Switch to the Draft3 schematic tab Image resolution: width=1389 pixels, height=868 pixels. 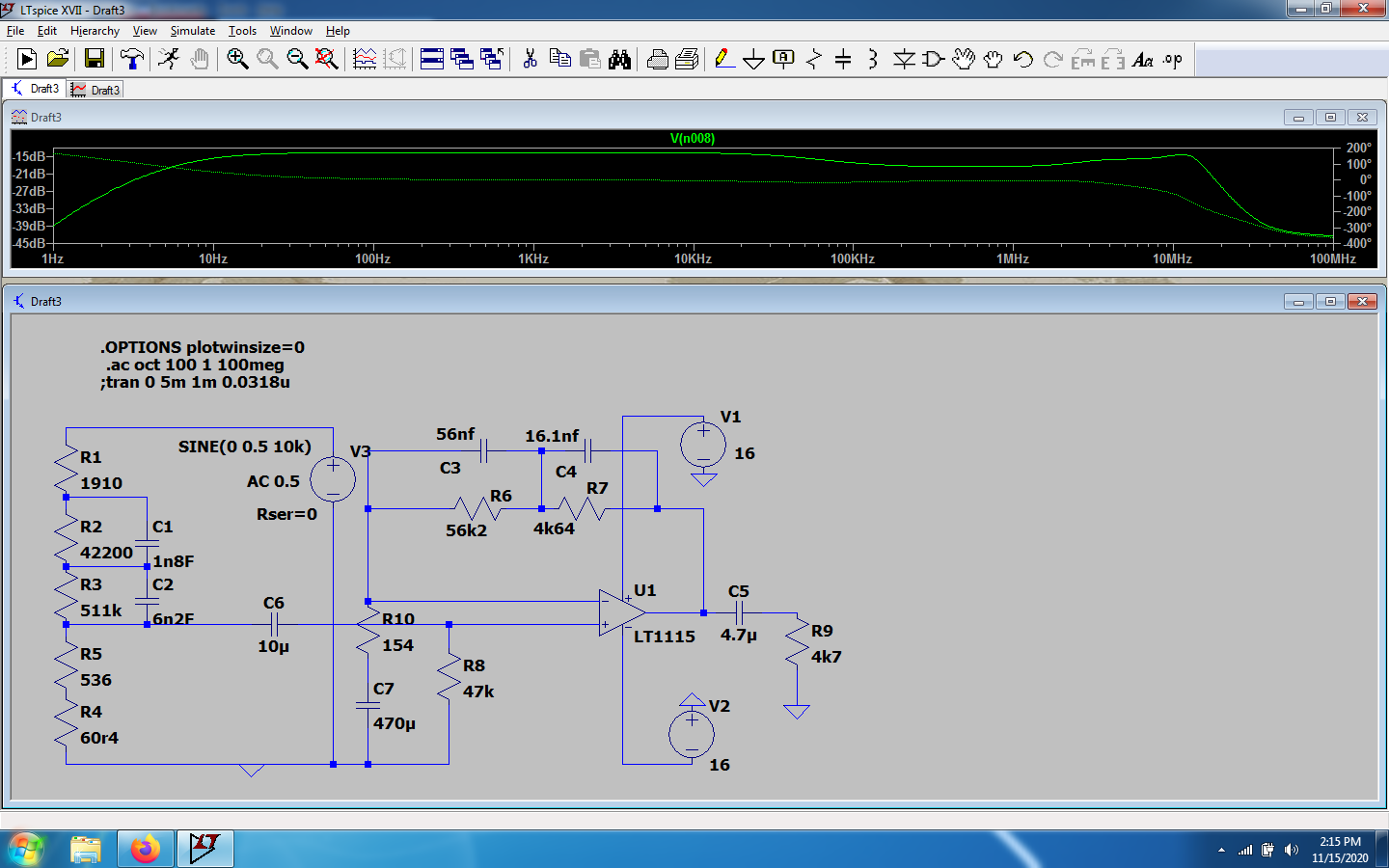(x=35, y=89)
